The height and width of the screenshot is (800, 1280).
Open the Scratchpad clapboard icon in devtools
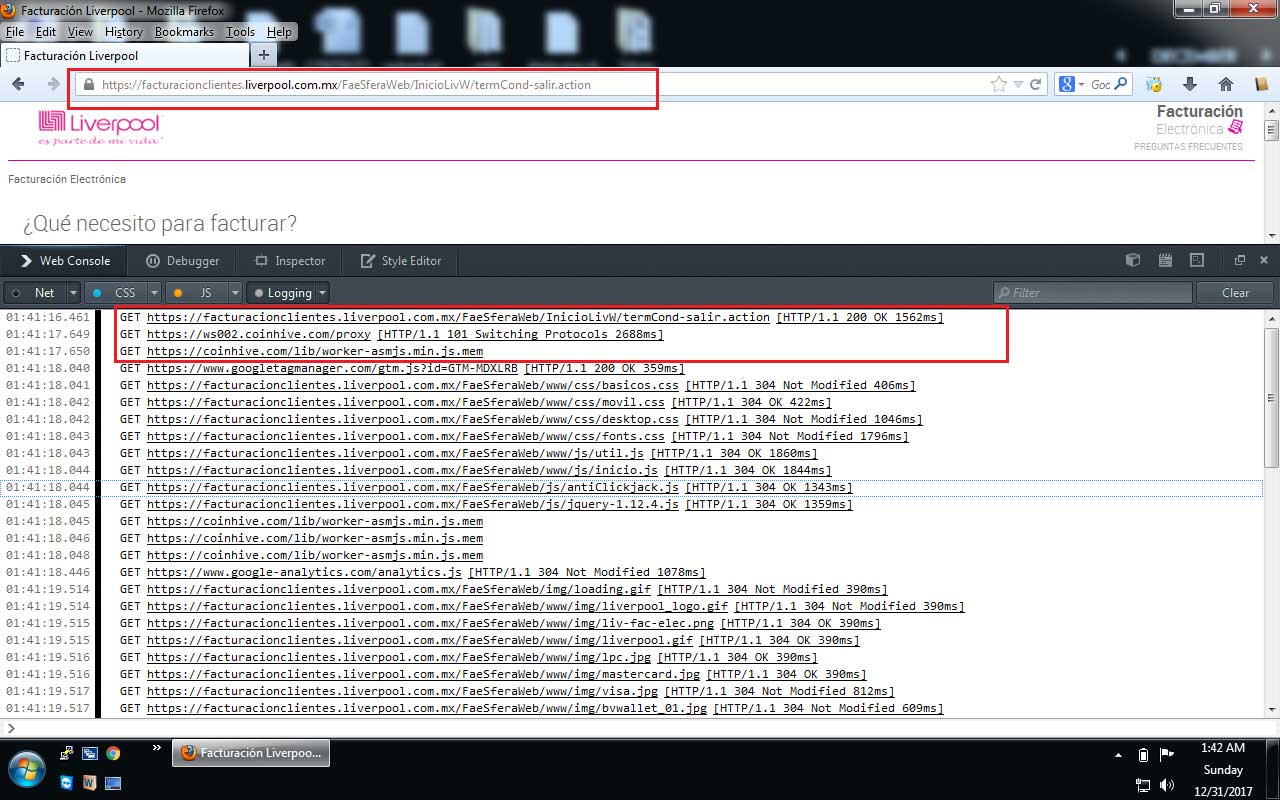click(x=1165, y=260)
